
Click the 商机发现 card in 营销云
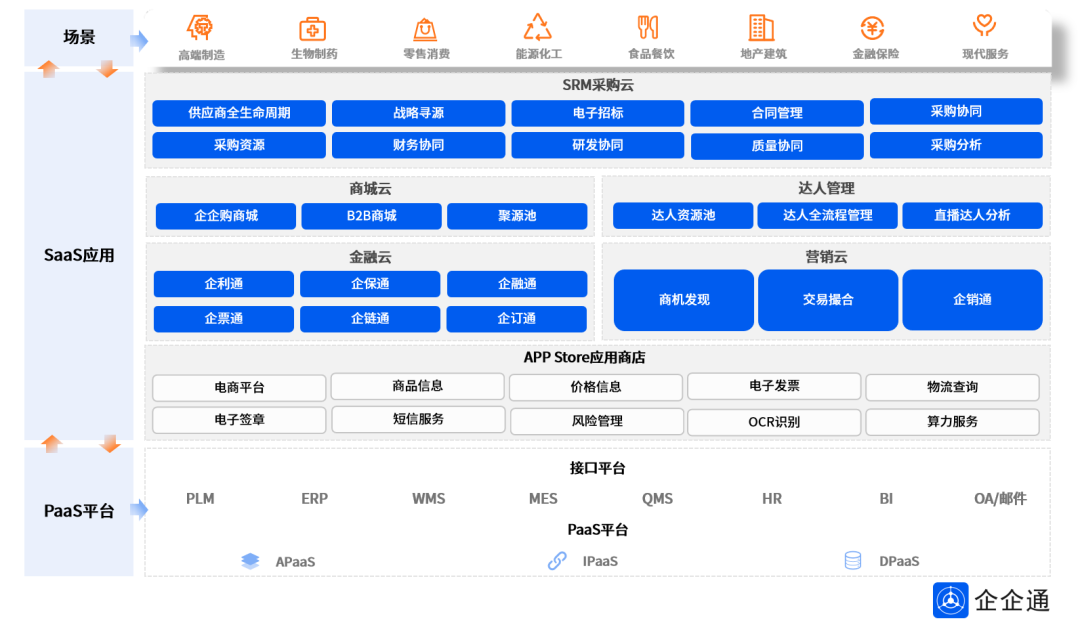pos(683,300)
